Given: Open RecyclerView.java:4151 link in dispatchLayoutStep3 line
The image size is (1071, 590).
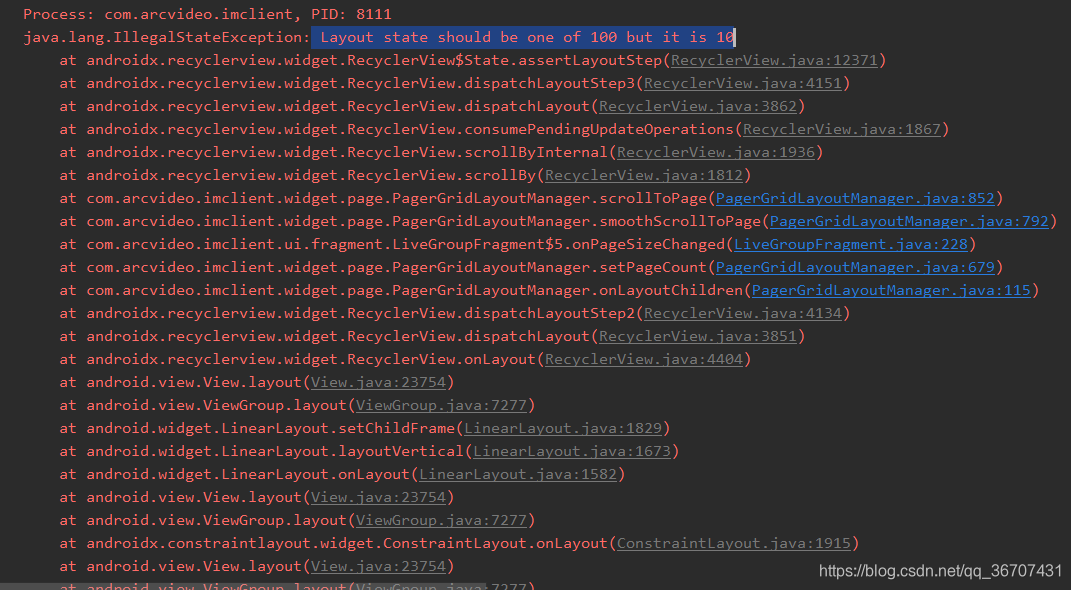Looking at the screenshot, I should point(742,83).
